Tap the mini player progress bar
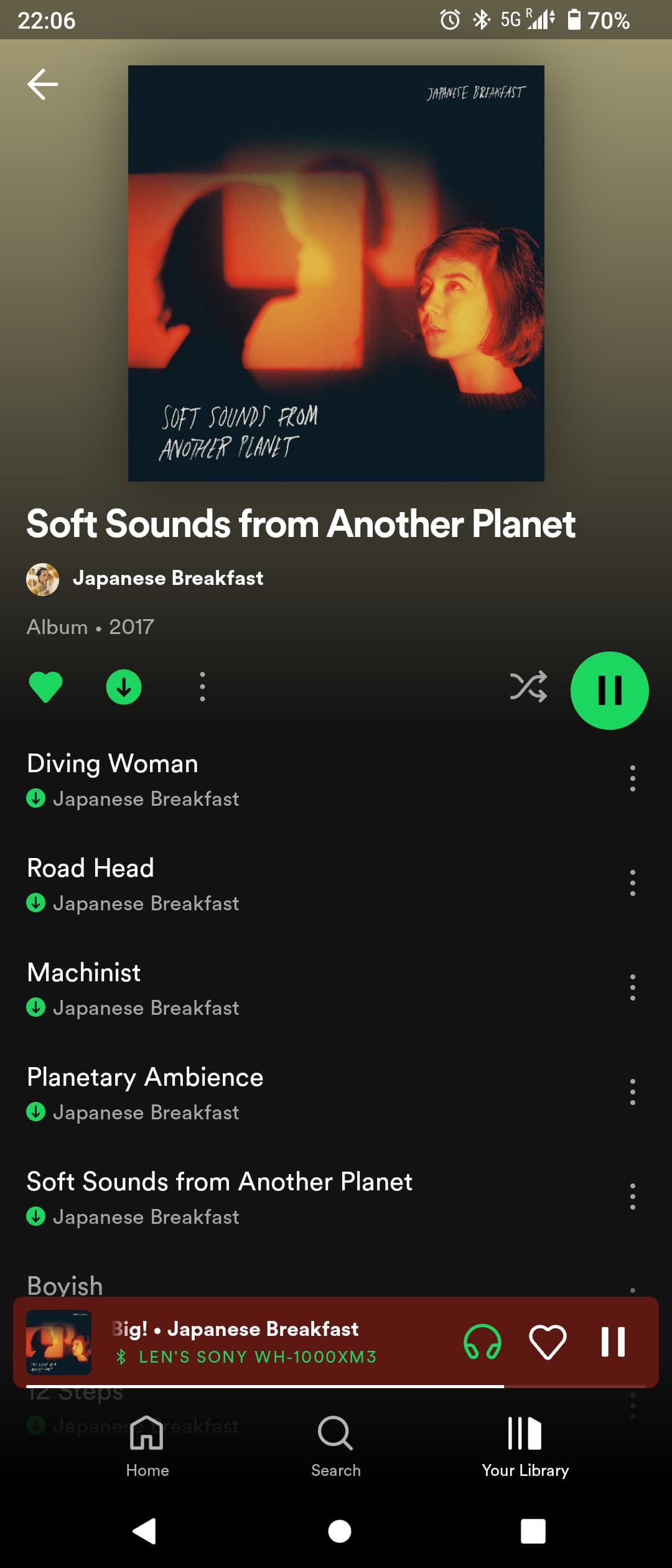 [336, 1386]
